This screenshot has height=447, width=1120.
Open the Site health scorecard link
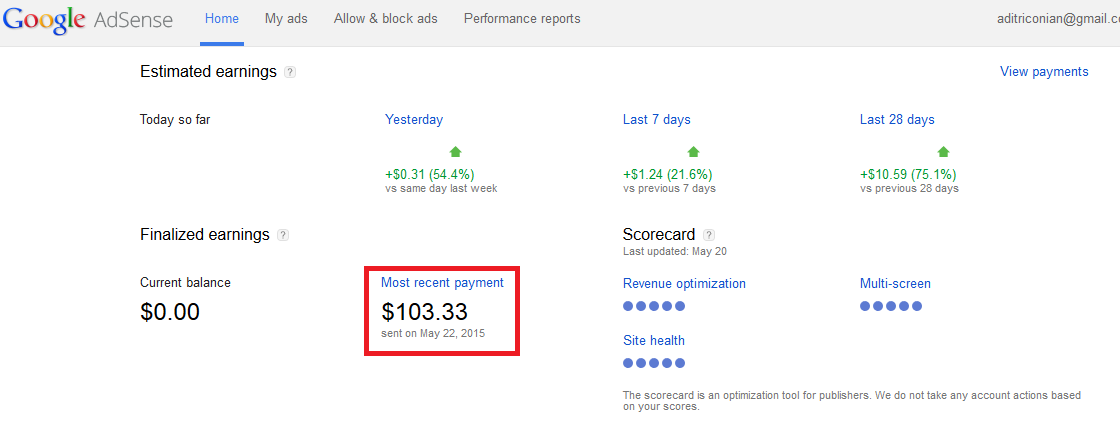point(654,341)
